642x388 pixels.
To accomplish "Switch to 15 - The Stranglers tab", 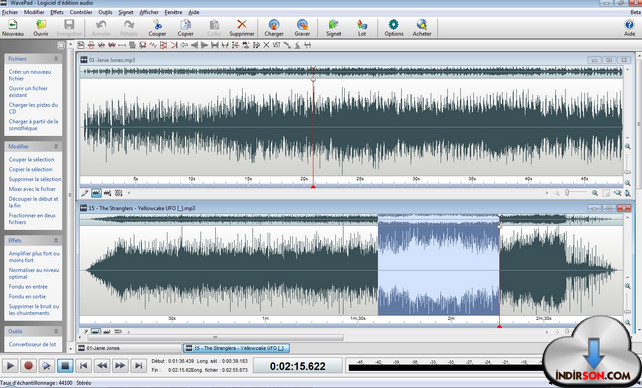I will 236,348.
